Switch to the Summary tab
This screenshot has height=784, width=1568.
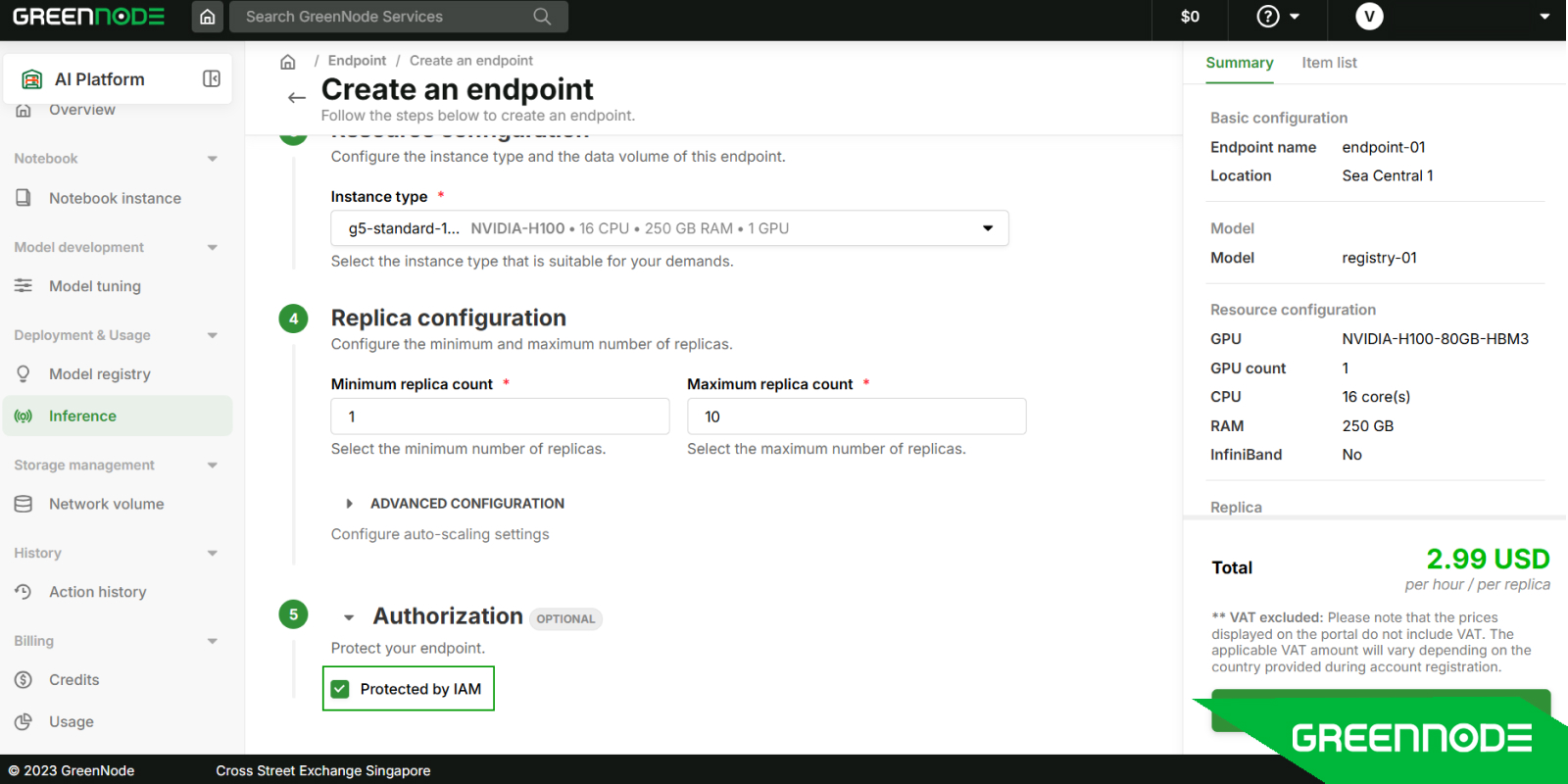click(x=1240, y=63)
